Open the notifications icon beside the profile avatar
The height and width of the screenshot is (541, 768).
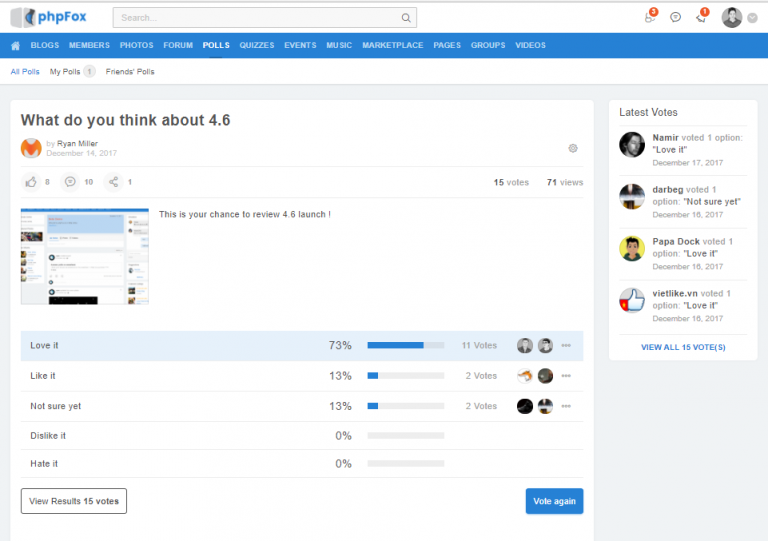[x=701, y=17]
